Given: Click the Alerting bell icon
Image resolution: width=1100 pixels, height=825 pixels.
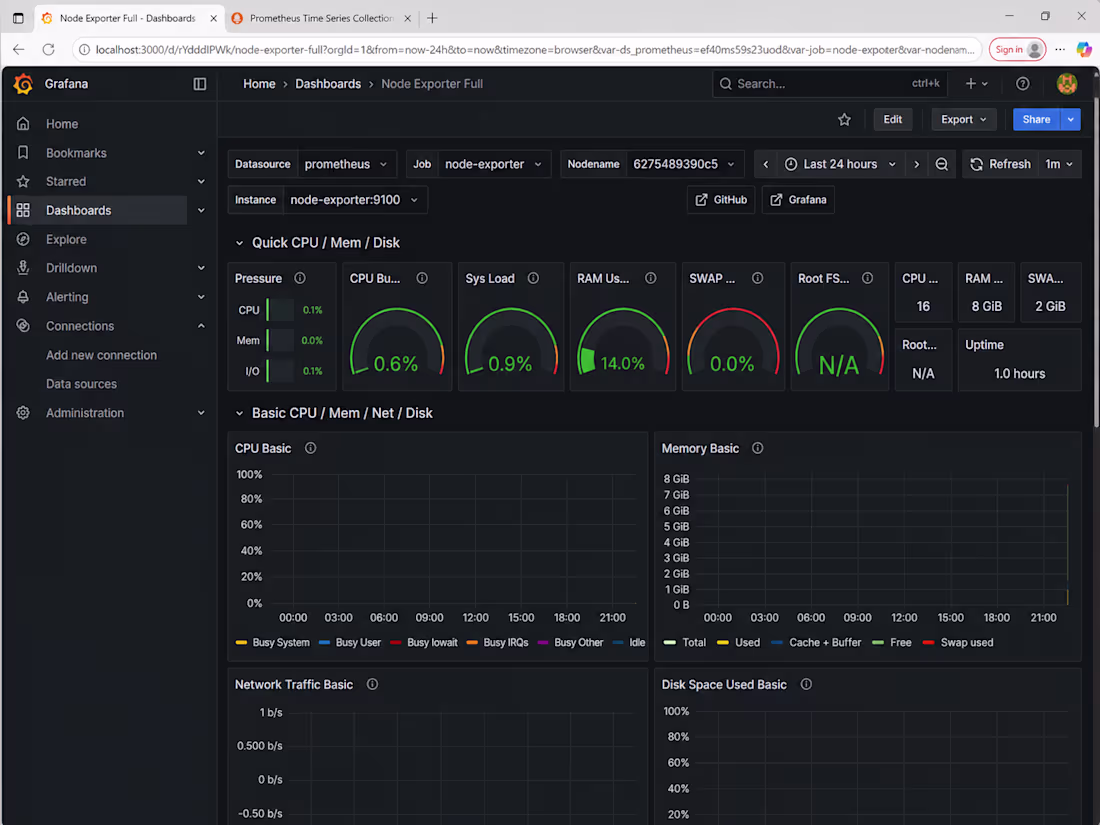Looking at the screenshot, I should click(23, 297).
